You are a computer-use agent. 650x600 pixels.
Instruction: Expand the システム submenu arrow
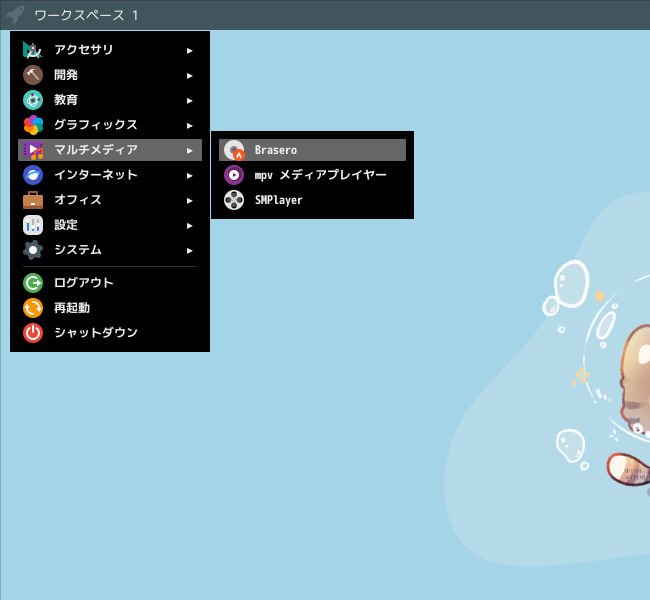coord(189,250)
